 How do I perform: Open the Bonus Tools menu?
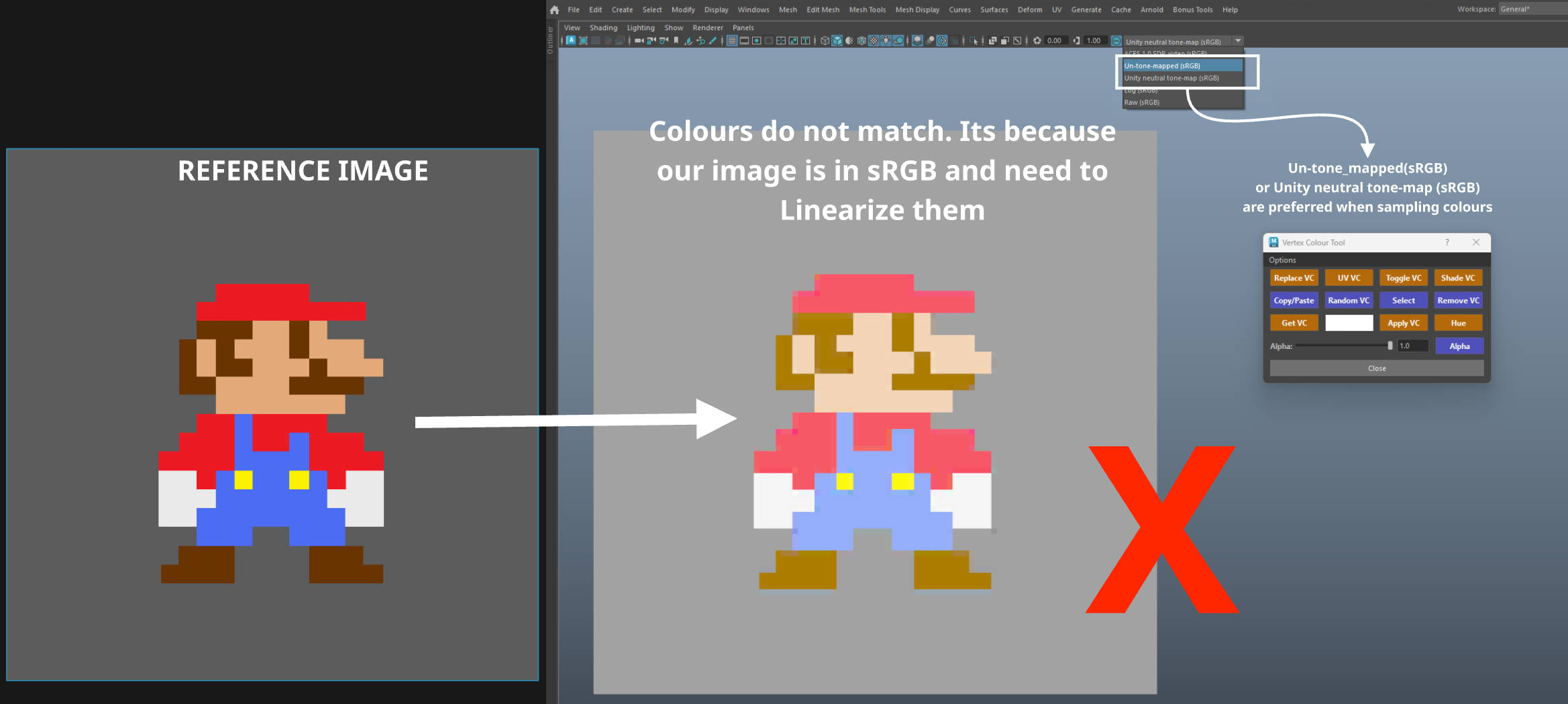1192,9
